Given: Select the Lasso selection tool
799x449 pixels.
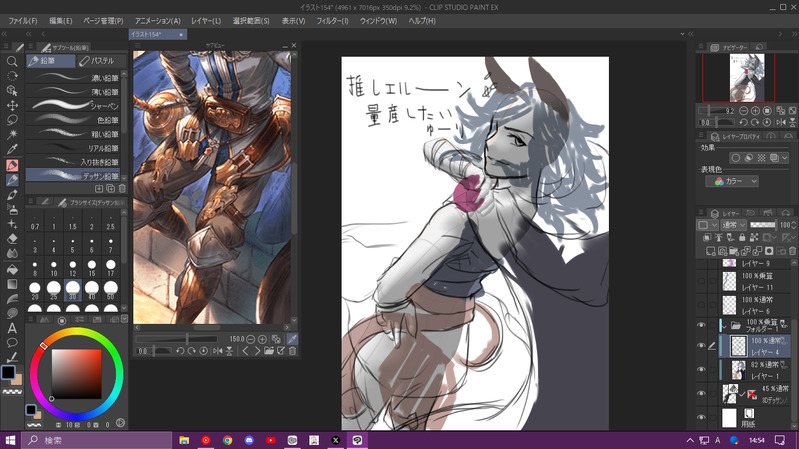Looking at the screenshot, I should point(12,120).
